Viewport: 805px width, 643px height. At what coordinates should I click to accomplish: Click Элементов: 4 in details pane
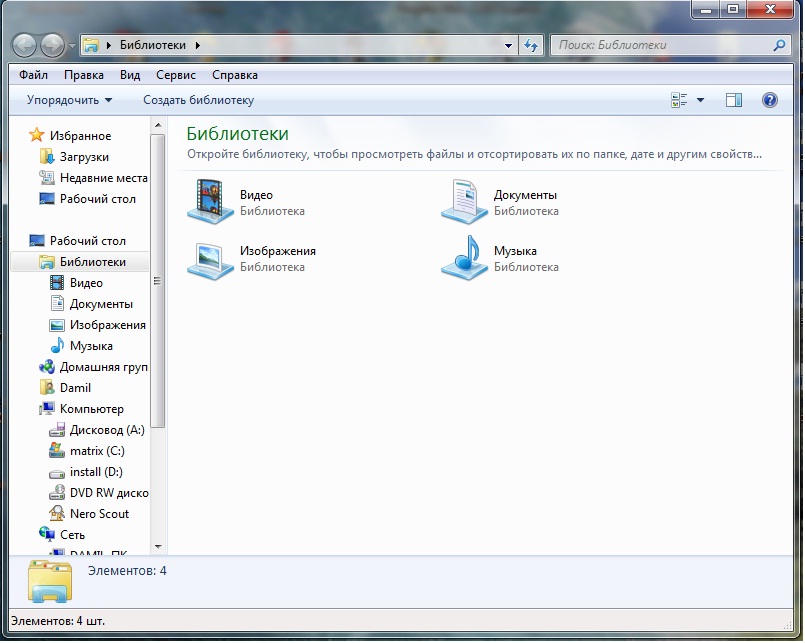(127, 571)
